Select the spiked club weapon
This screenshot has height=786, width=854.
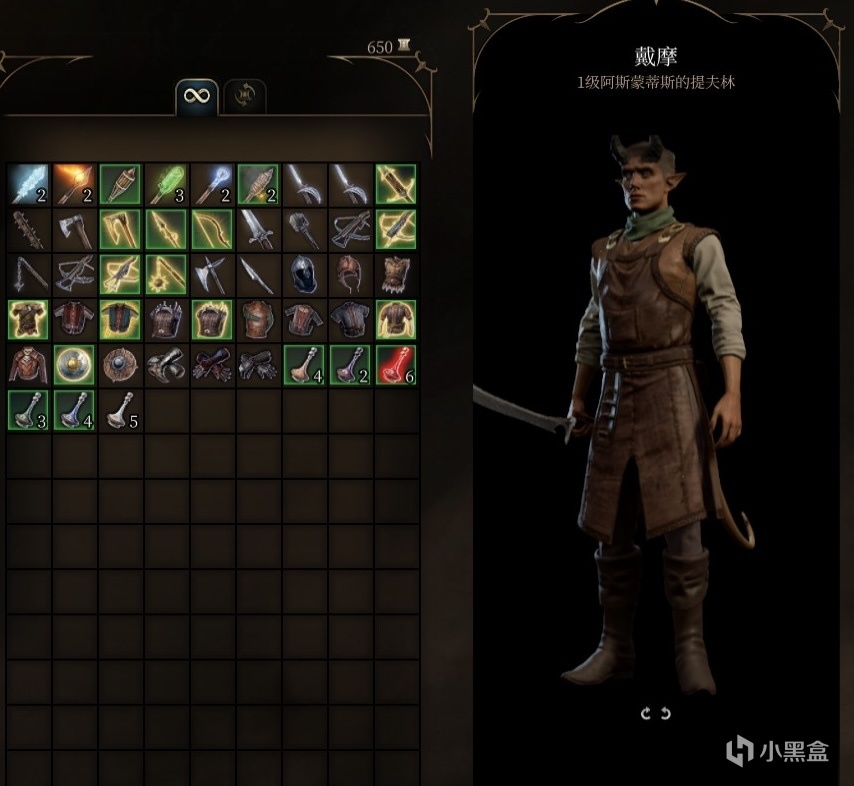pyautogui.click(x=28, y=229)
